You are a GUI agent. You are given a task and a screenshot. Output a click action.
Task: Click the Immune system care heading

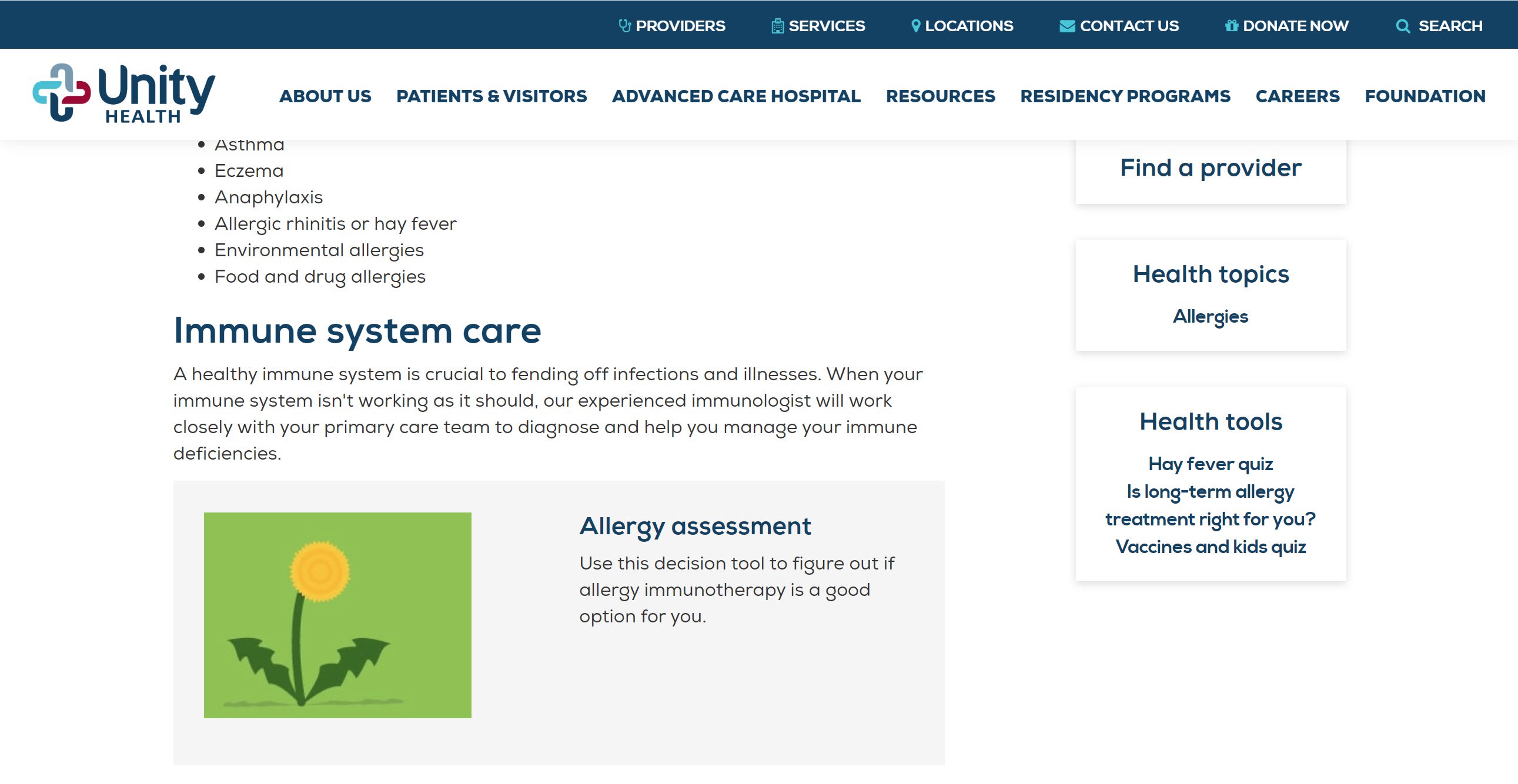point(357,330)
